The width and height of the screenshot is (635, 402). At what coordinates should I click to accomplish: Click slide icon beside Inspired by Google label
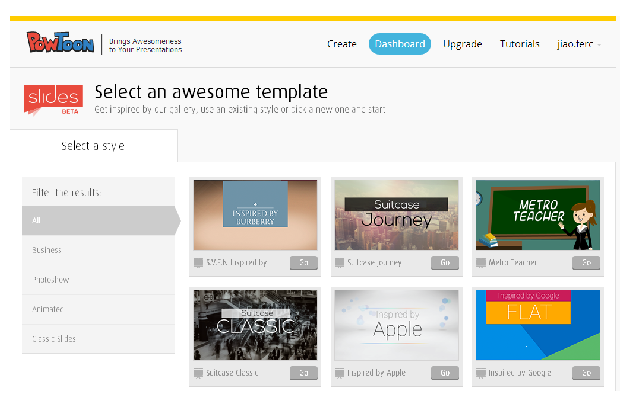pos(481,373)
